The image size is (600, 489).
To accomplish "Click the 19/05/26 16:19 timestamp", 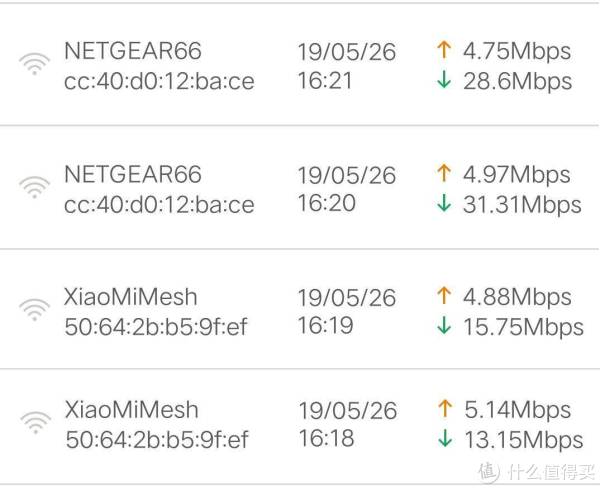I will point(347,311).
